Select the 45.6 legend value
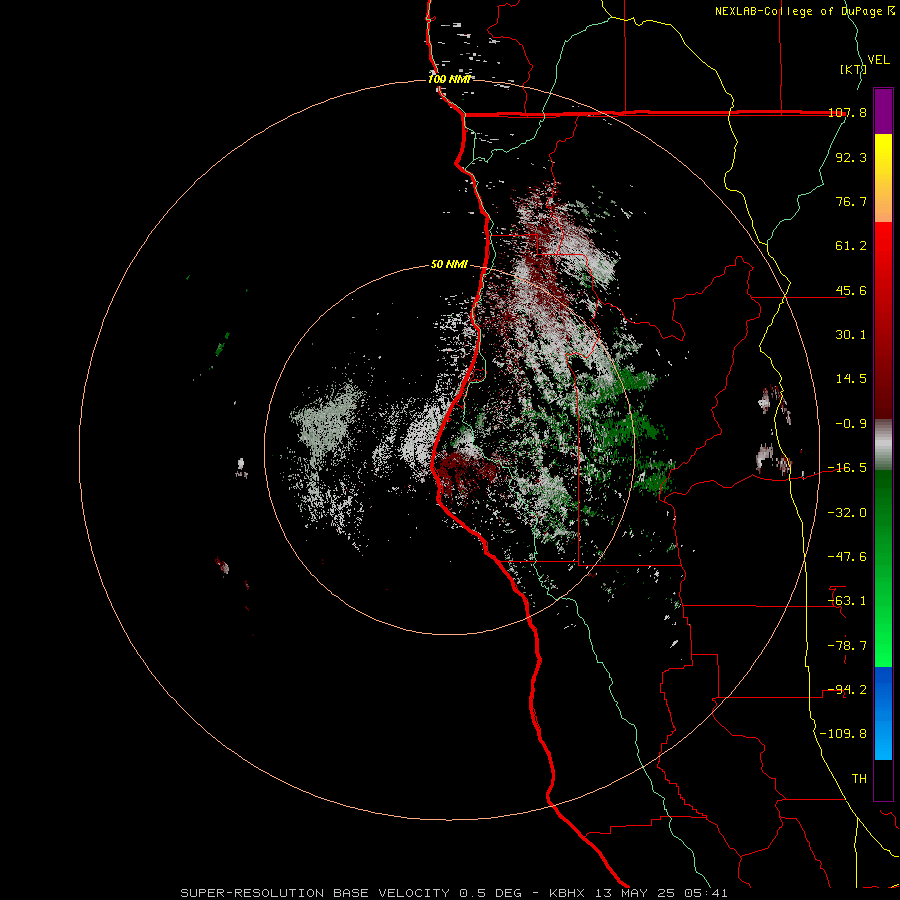Viewport: 900px width, 900px height. 851,290
